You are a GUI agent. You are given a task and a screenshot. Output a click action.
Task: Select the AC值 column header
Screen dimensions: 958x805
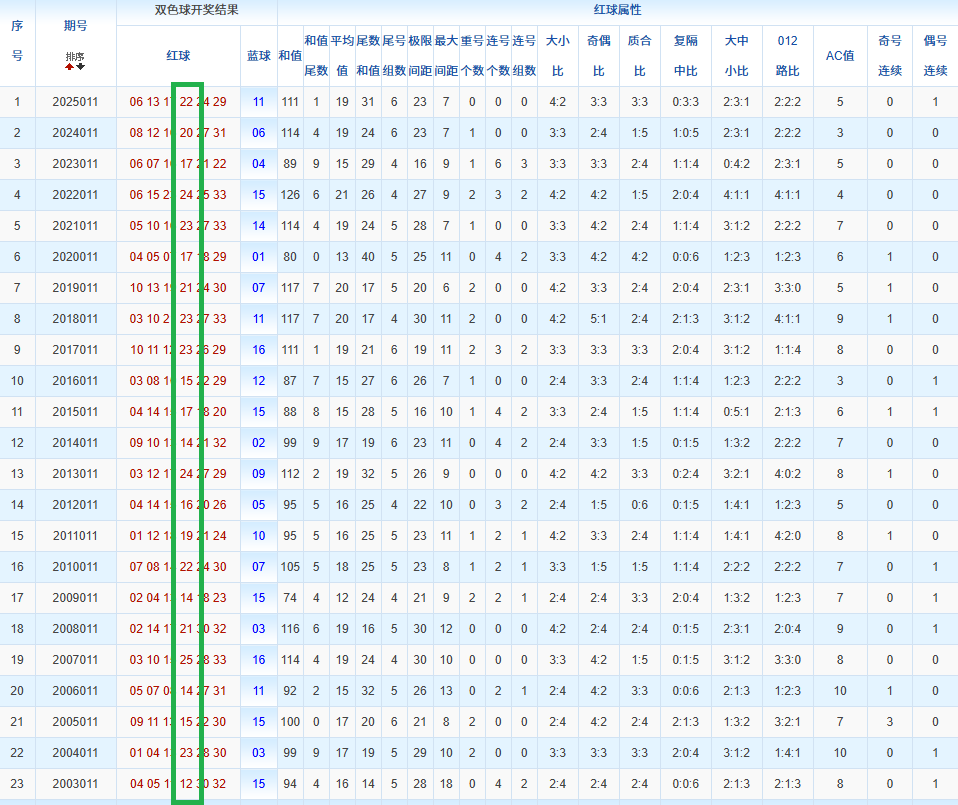(840, 56)
